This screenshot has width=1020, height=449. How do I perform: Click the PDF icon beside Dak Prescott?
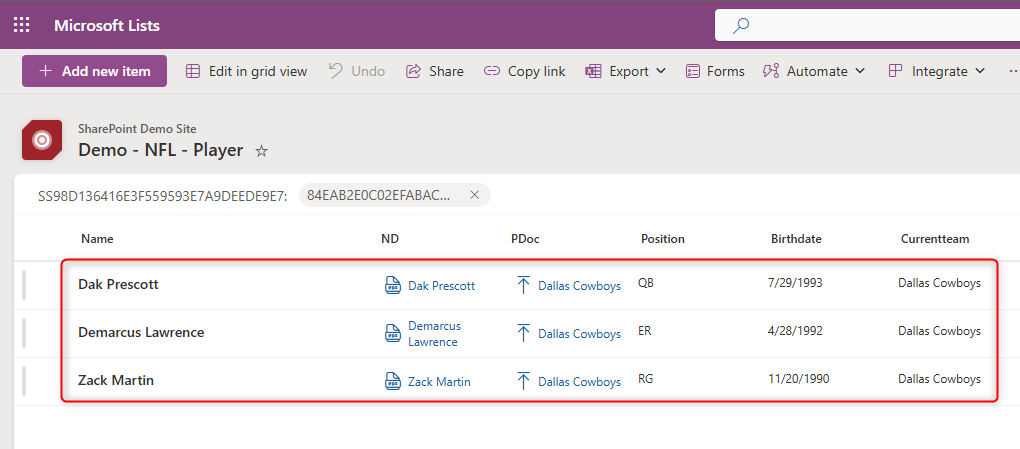pyautogui.click(x=393, y=285)
